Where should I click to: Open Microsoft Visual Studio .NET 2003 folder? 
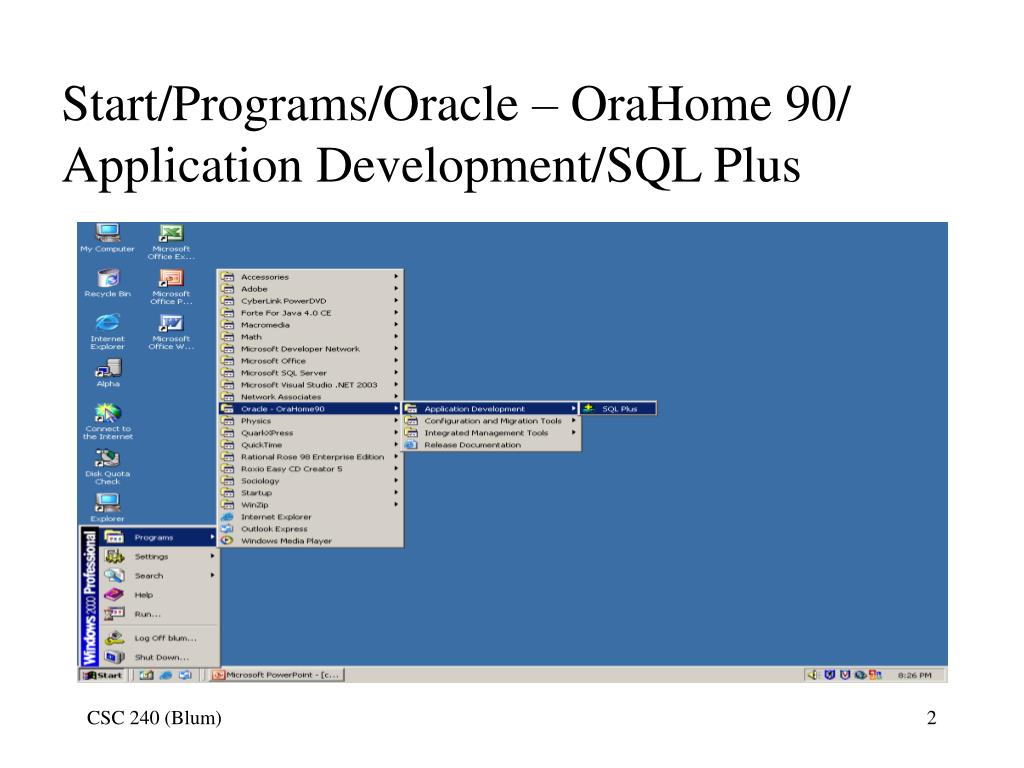point(310,385)
